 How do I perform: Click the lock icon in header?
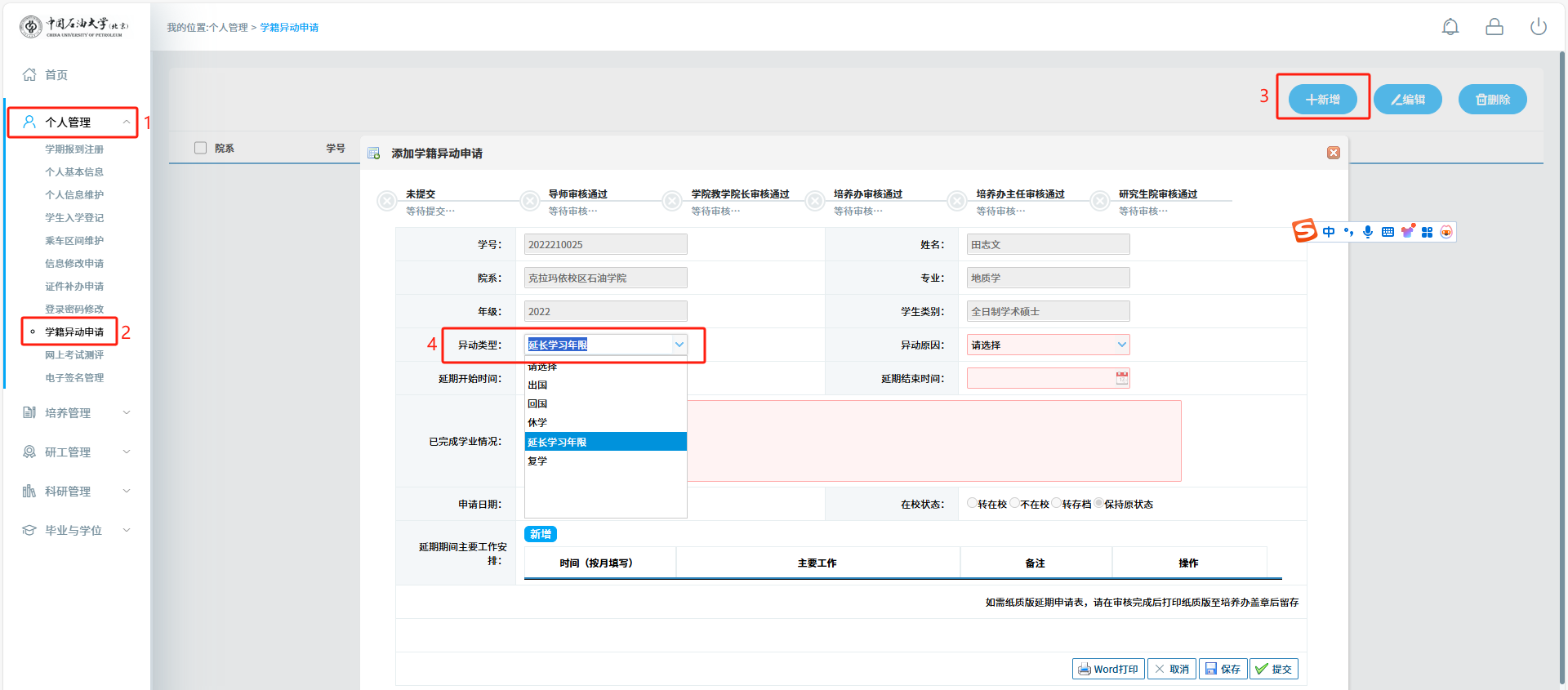[x=1494, y=27]
